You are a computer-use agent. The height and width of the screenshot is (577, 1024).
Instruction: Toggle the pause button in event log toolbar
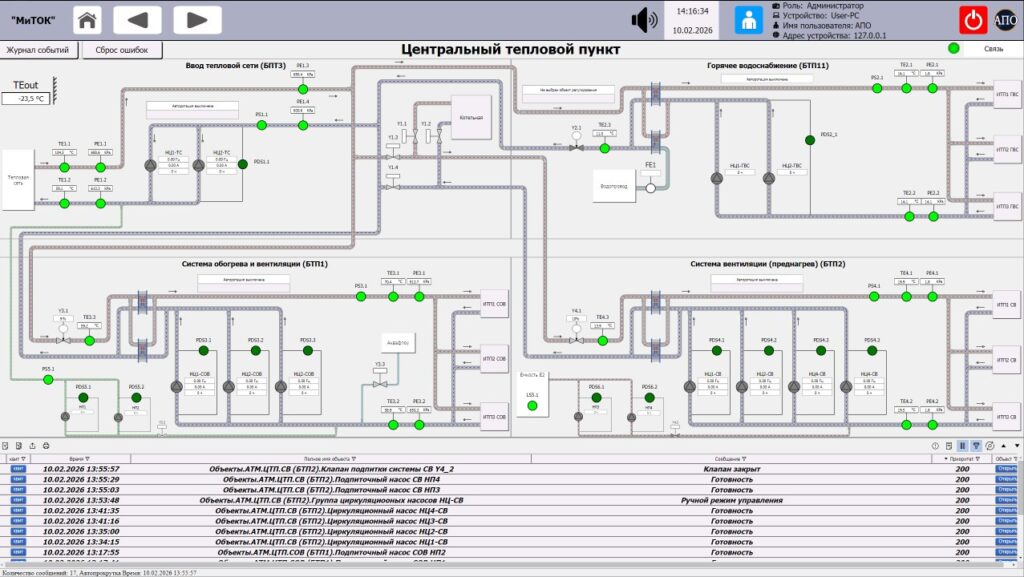pyautogui.click(x=962, y=446)
